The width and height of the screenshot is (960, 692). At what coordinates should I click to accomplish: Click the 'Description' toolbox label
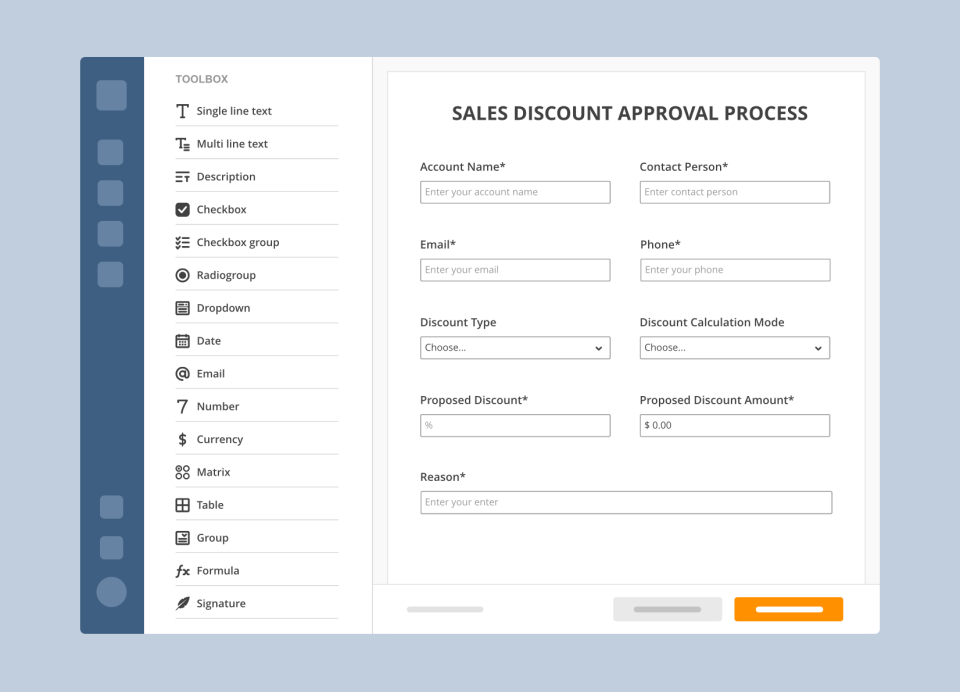226,177
